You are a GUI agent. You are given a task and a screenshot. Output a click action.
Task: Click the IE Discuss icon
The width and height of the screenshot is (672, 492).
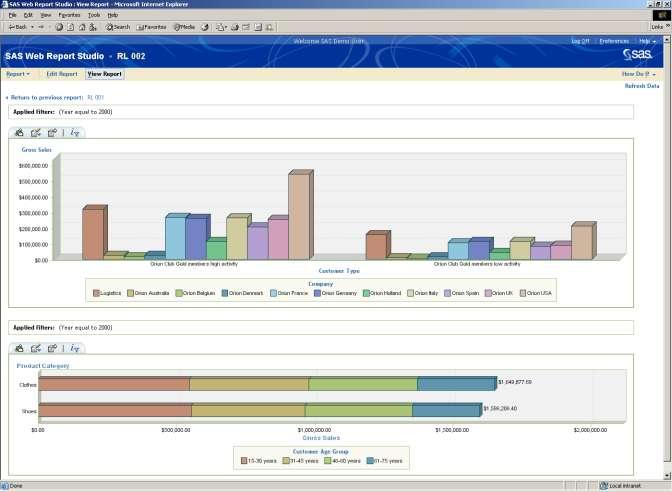coord(258,27)
